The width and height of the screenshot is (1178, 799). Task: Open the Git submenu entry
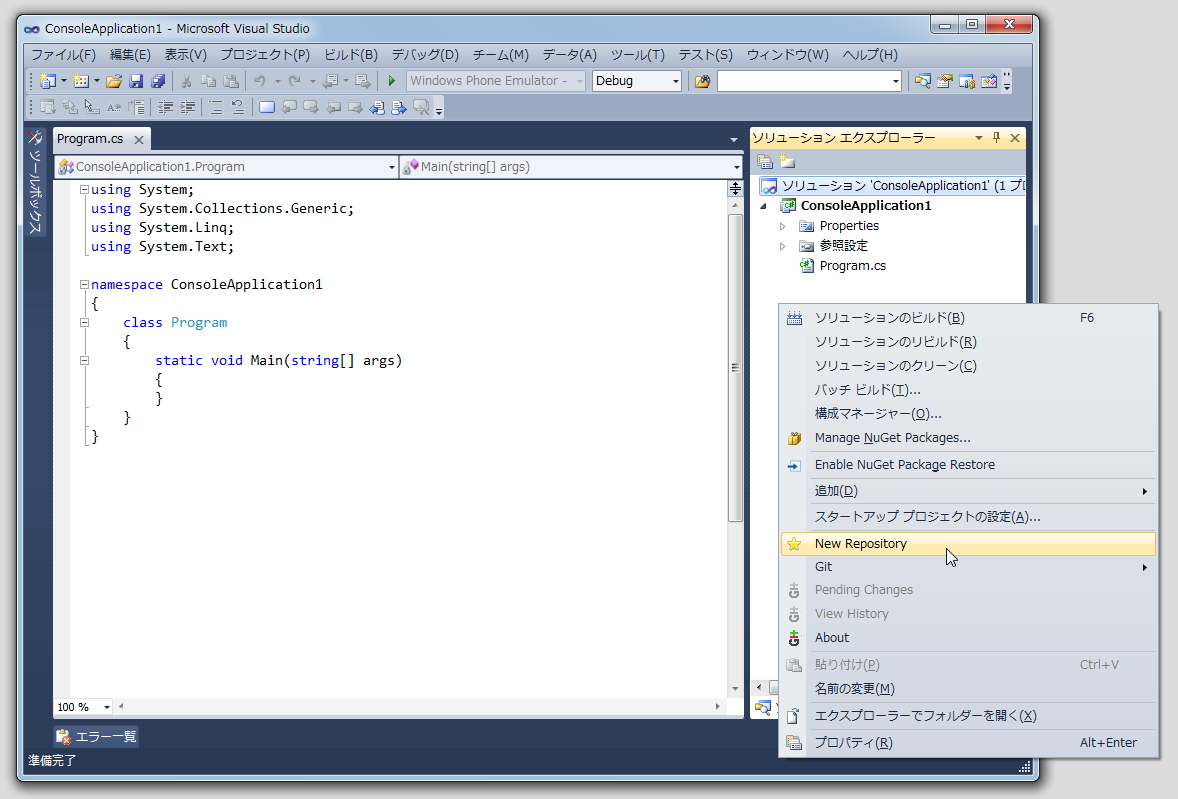(968, 567)
